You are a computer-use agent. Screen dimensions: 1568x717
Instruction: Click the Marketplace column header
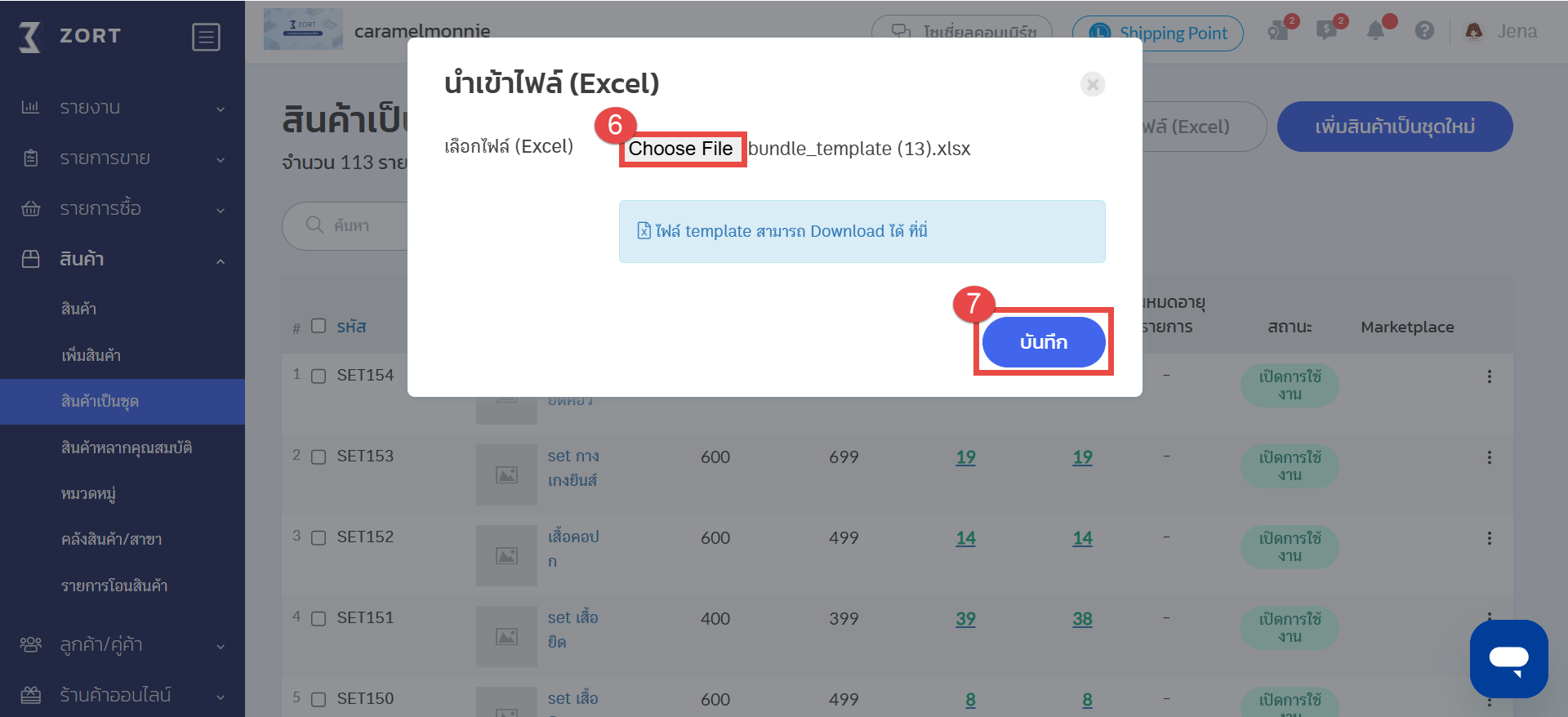[x=1407, y=327]
